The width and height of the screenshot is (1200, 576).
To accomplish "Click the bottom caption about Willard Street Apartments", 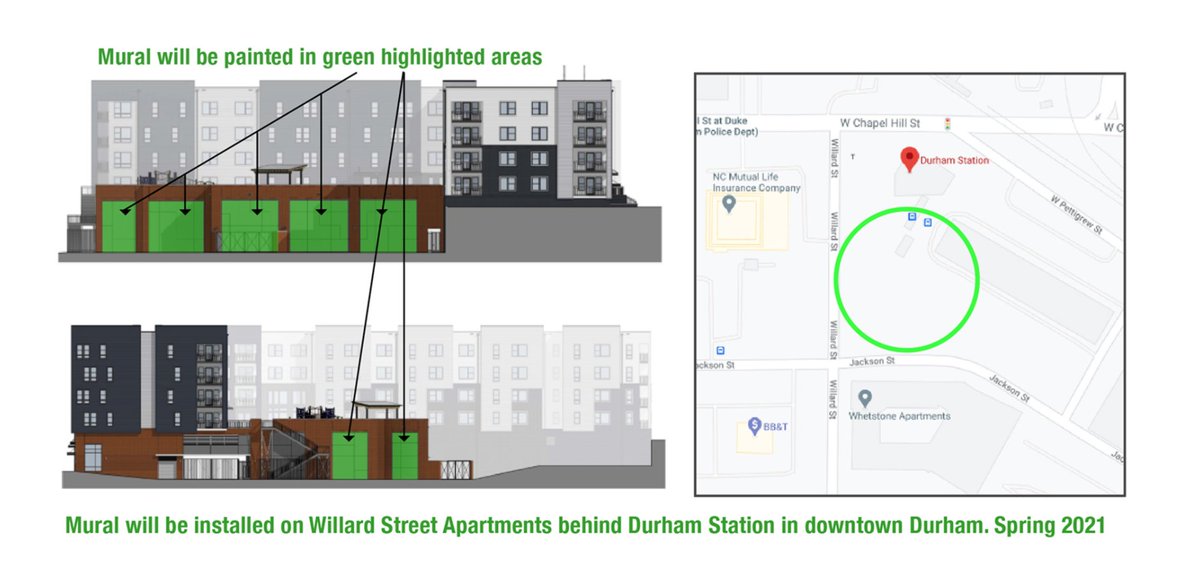I will coord(585,525).
